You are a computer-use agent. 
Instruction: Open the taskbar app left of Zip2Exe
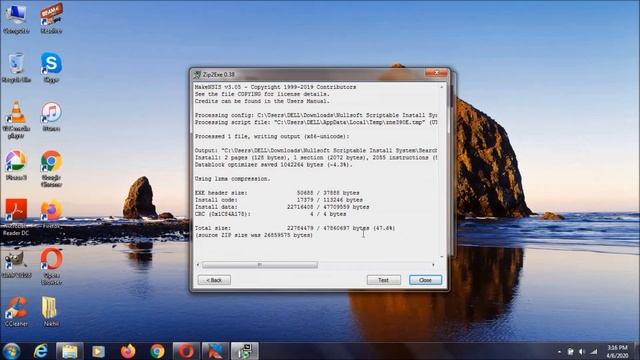pyautogui.click(x=216, y=351)
